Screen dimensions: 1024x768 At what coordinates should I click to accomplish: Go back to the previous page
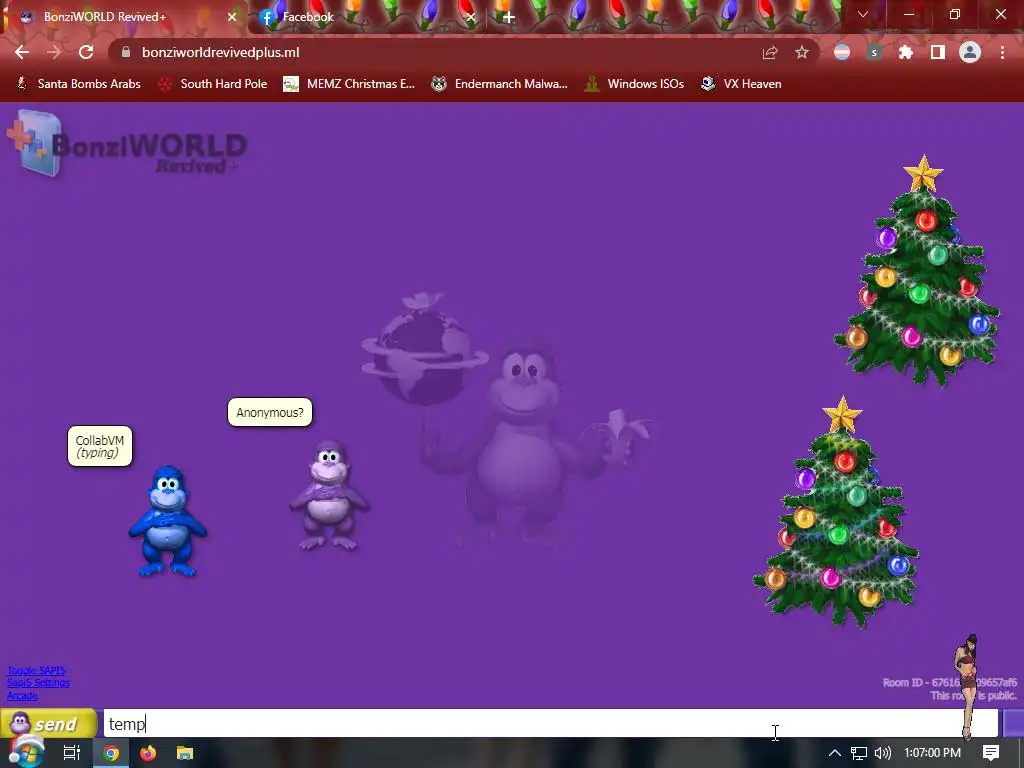(22, 52)
